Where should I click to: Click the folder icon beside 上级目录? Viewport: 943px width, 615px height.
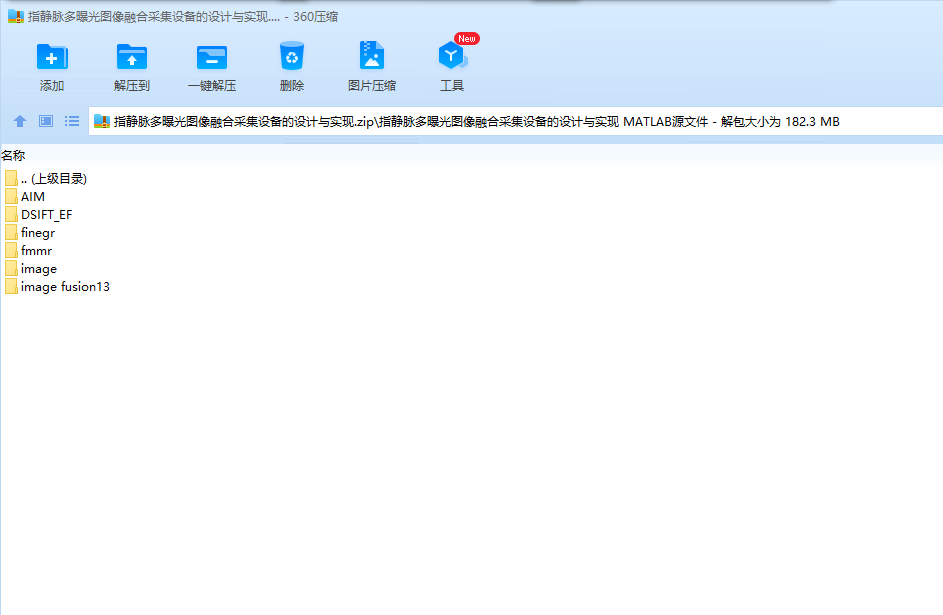pyautogui.click(x=11, y=179)
